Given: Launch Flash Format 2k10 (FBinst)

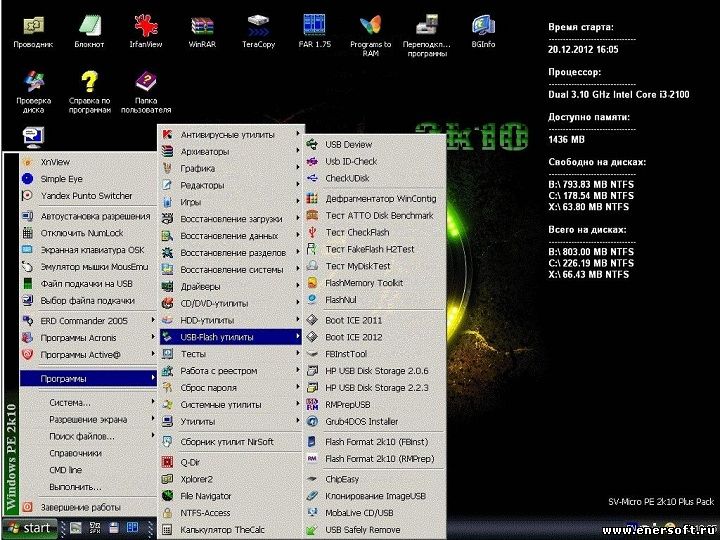Looking at the screenshot, I should click(x=375, y=442).
